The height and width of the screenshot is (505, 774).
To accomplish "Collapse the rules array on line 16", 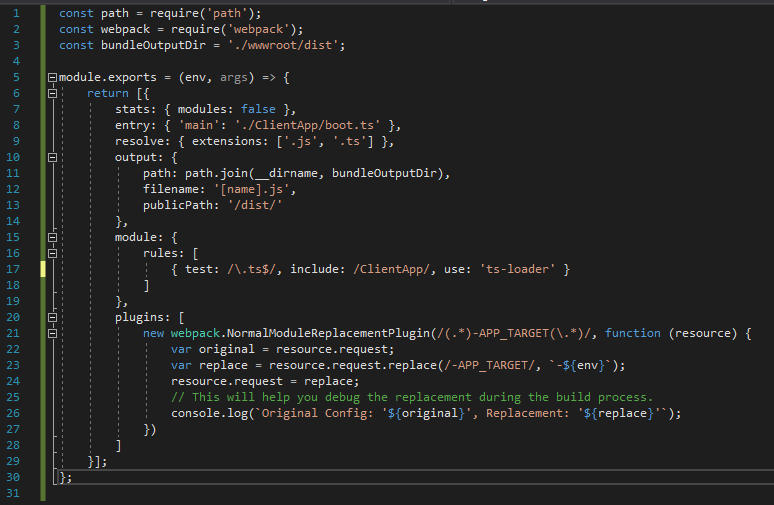I will [52, 253].
